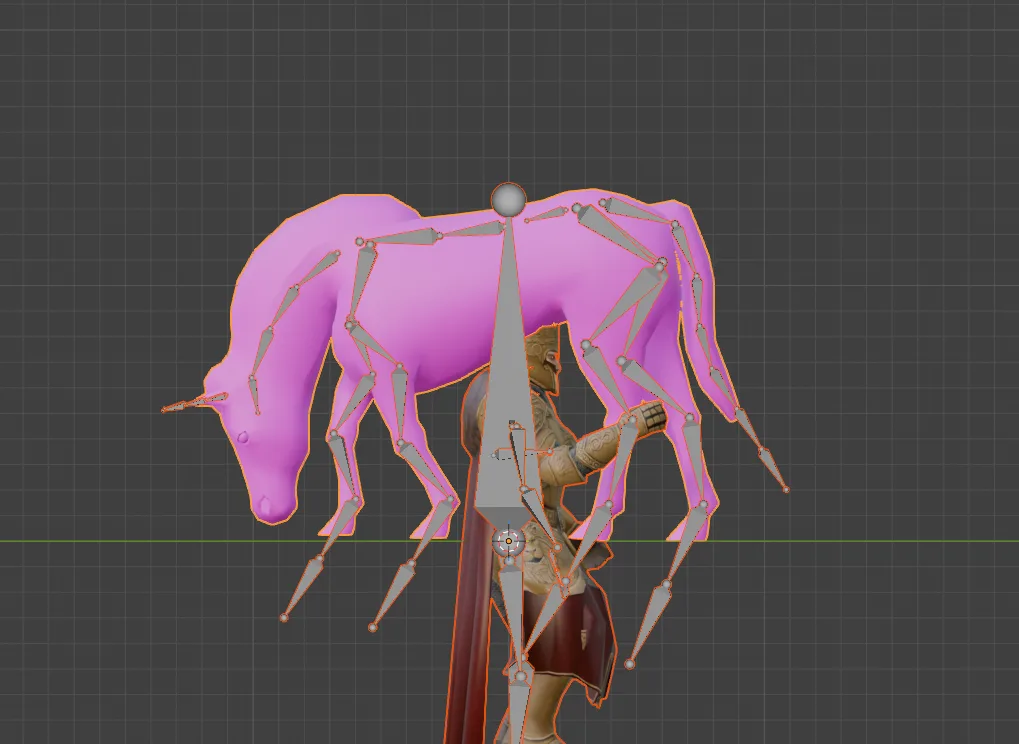Image resolution: width=1019 pixels, height=744 pixels.
Task: Select the large spherical root bone head
Action: coord(508,199)
